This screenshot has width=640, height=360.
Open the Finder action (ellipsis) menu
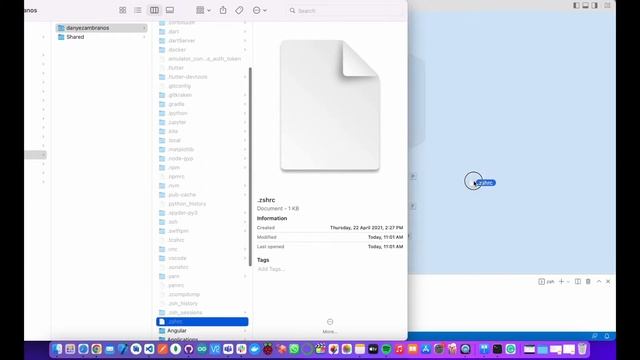(x=260, y=10)
